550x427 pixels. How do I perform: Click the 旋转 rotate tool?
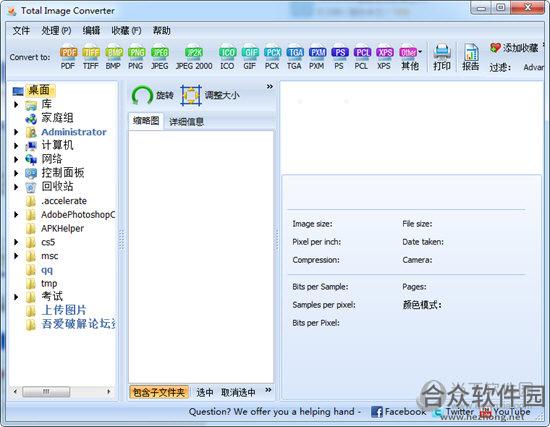(152, 95)
